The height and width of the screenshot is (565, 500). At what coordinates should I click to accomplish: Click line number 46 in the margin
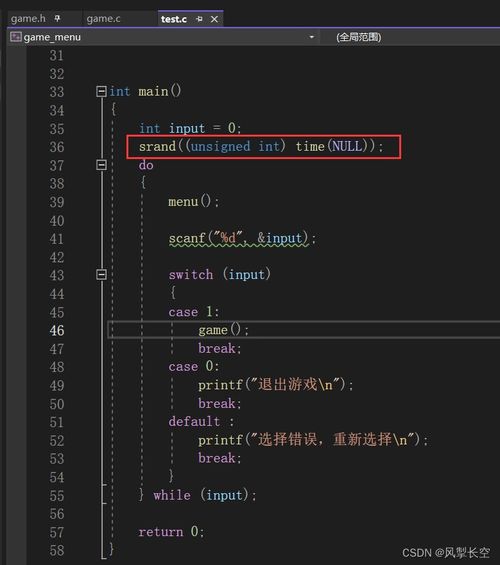point(57,330)
